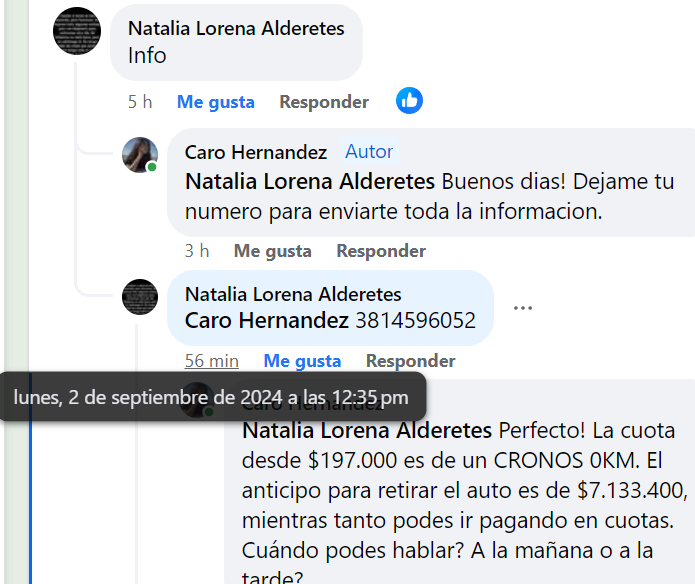Open the three-dots comment options menu
695x584 pixels.
point(523,308)
